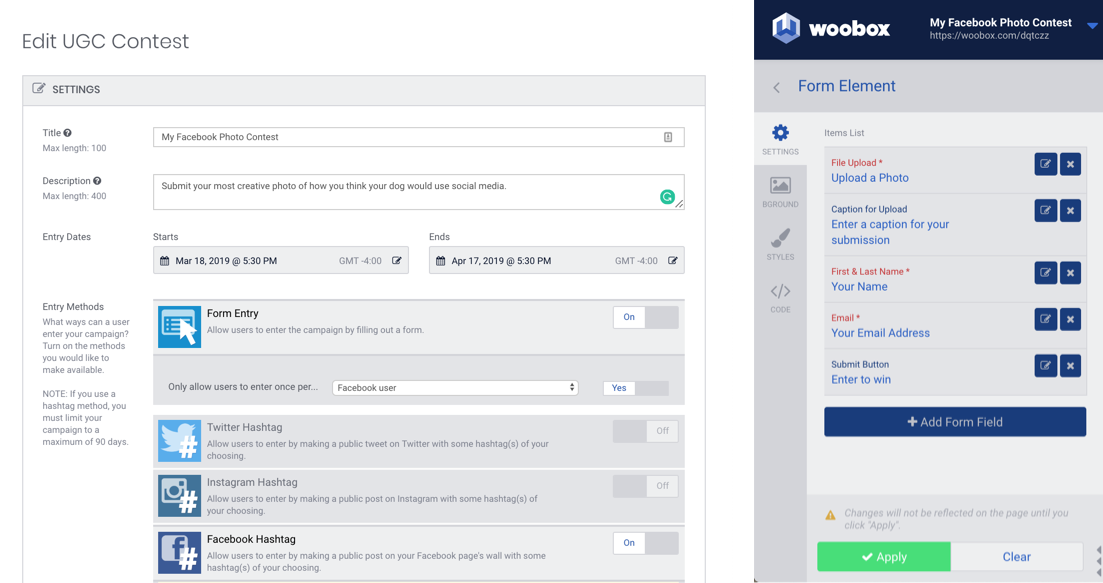Screen dimensions: 1103x583
Task: Delete the Email form field
Action: 1070,319
